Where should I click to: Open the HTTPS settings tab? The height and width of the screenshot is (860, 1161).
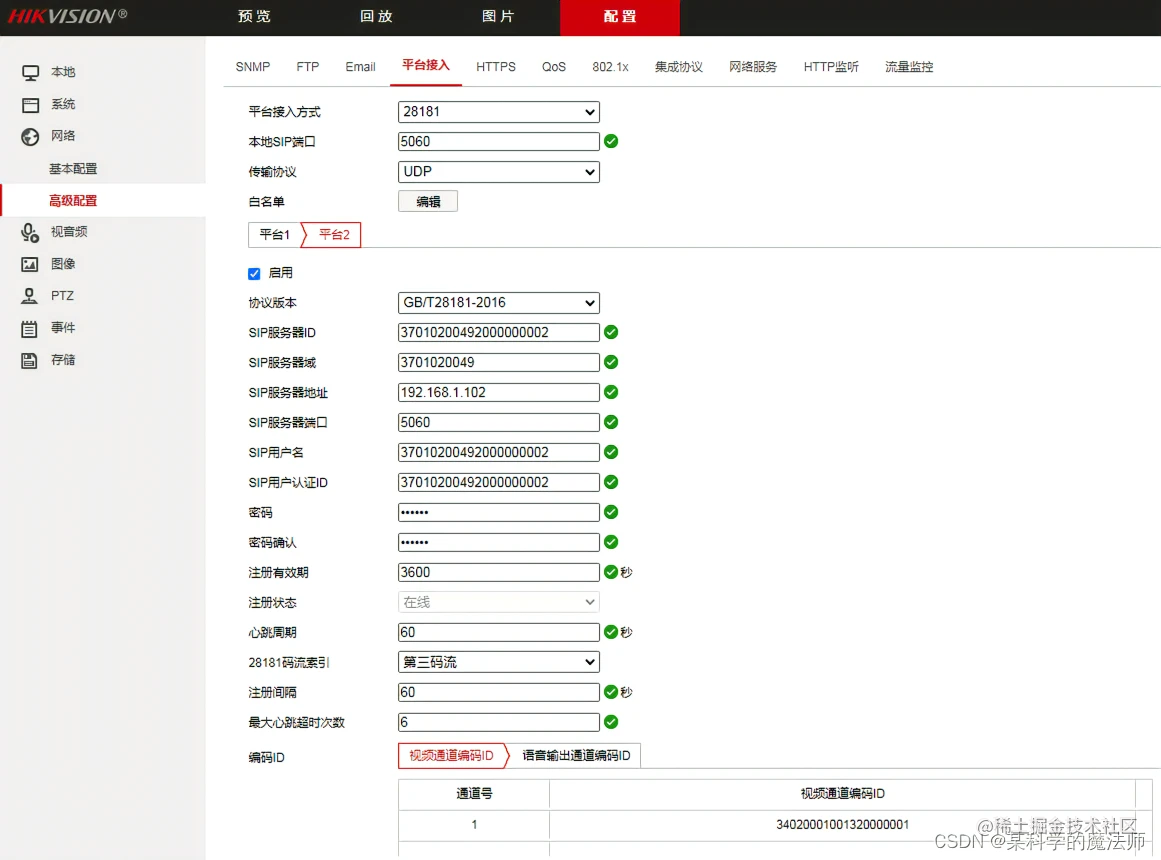pyautogui.click(x=496, y=66)
